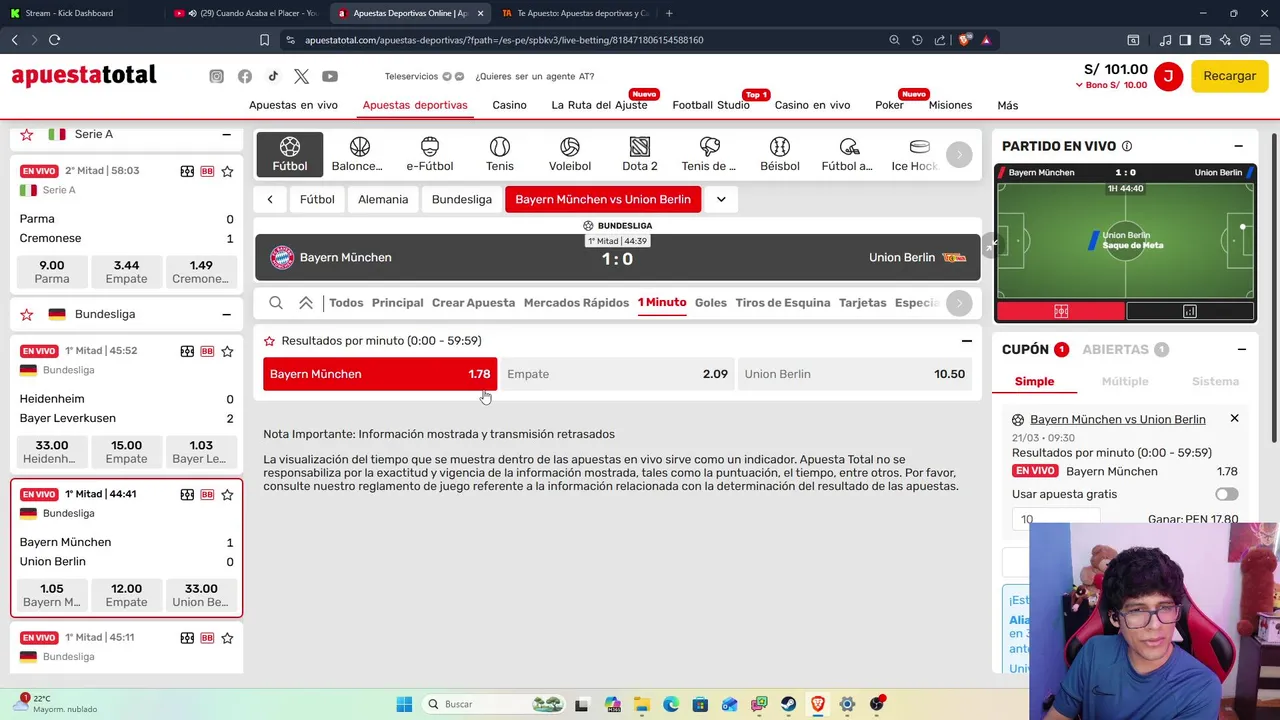This screenshot has height=720, width=1280.
Task: Click the market search magnifier icon
Action: click(x=276, y=303)
